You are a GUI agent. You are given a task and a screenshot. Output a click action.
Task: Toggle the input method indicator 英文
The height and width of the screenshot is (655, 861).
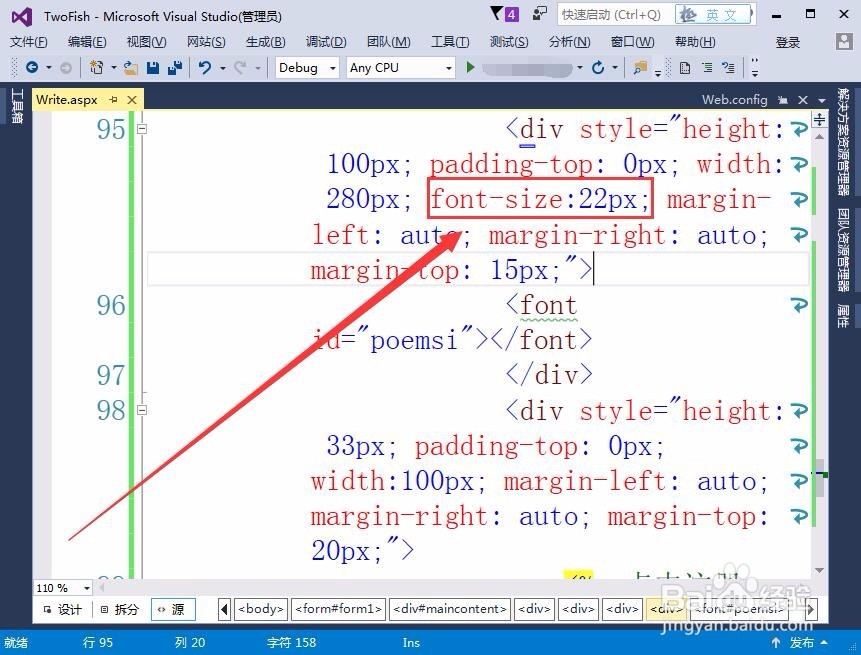pyautogui.click(x=714, y=15)
